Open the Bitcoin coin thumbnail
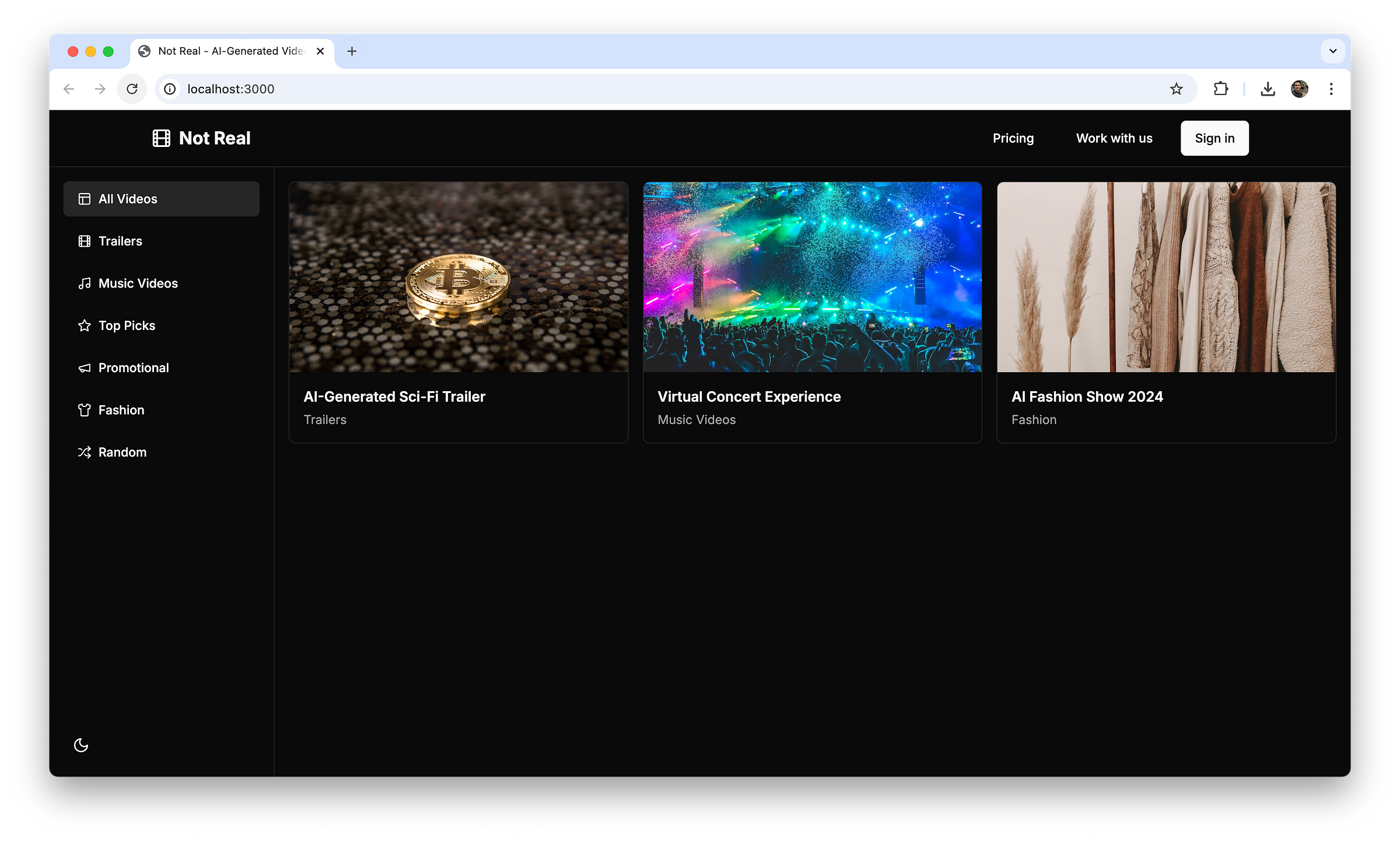 pyautogui.click(x=459, y=277)
